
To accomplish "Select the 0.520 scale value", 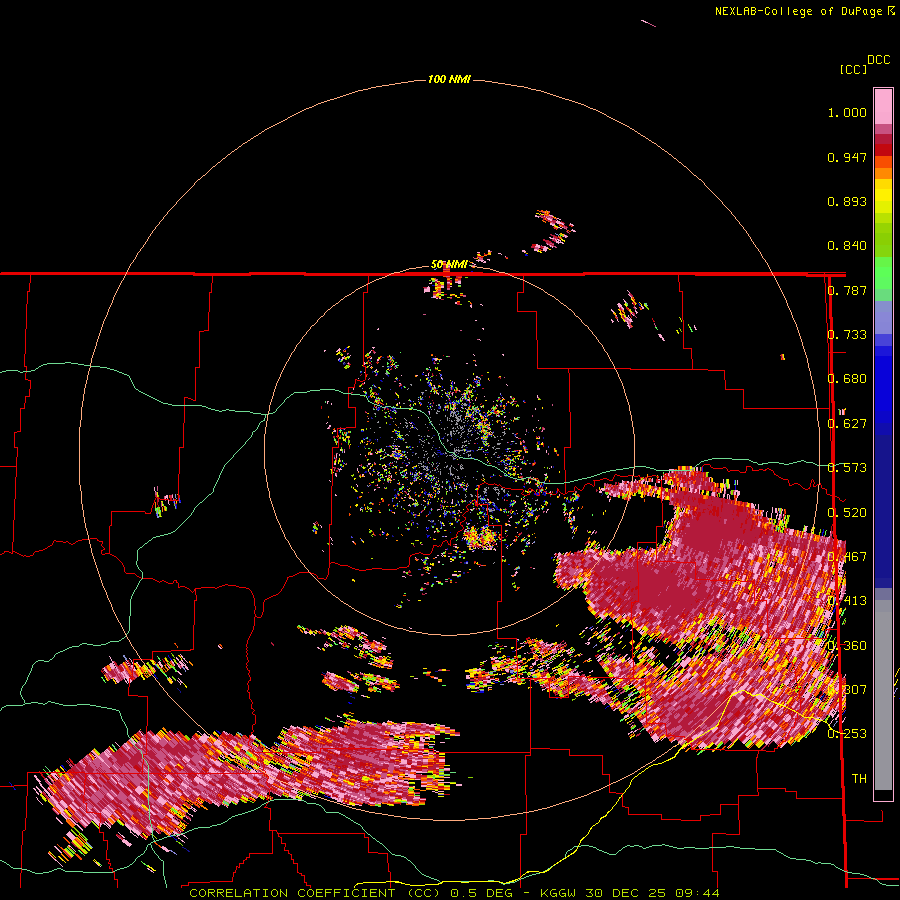I will pyautogui.click(x=847, y=513).
